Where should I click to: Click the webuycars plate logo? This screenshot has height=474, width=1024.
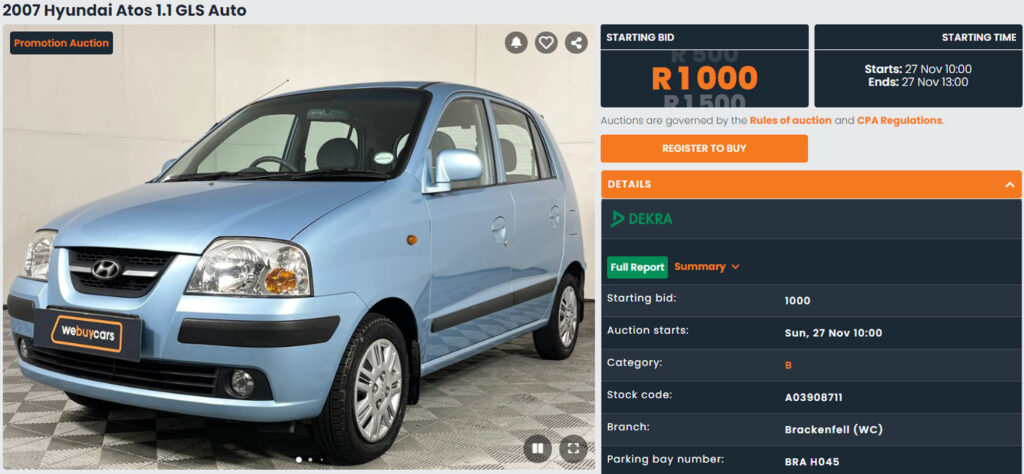tap(88, 334)
